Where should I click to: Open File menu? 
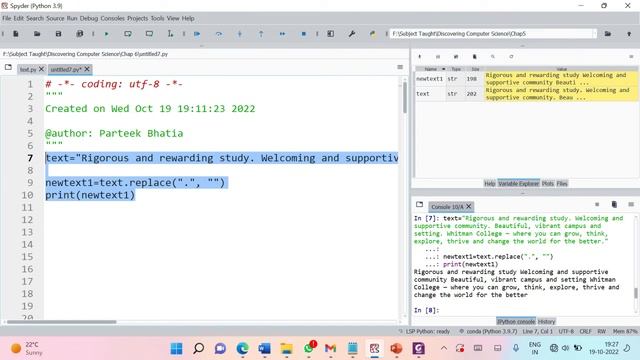(7, 18)
